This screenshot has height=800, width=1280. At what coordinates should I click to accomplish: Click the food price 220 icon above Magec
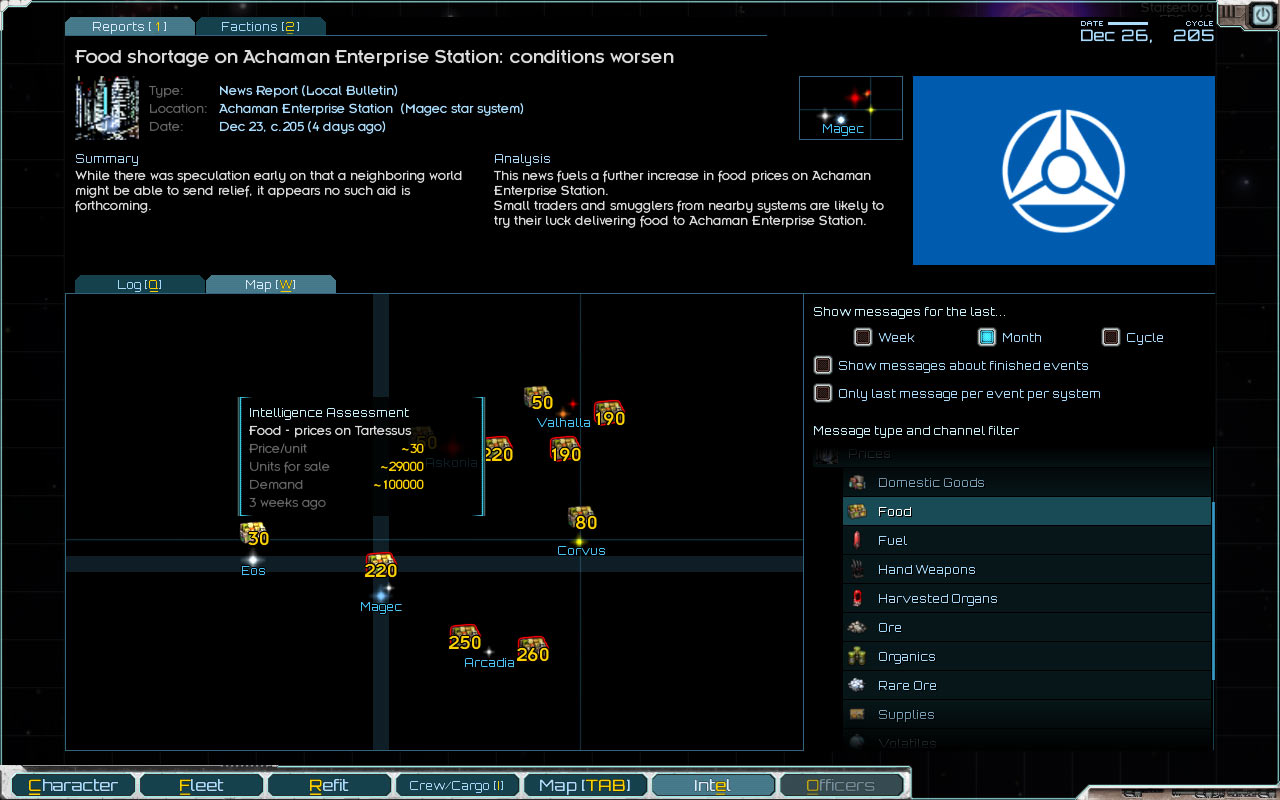click(x=380, y=566)
